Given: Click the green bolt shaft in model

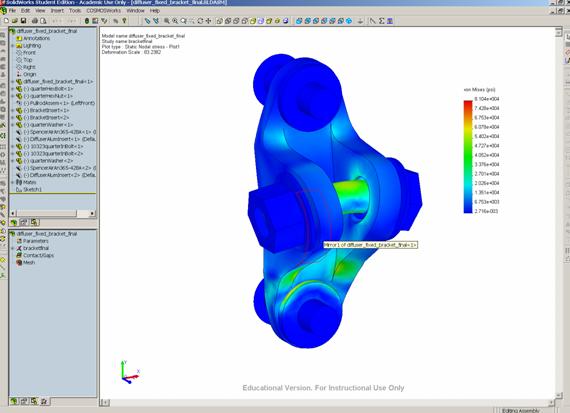Looking at the screenshot, I should point(351,197).
